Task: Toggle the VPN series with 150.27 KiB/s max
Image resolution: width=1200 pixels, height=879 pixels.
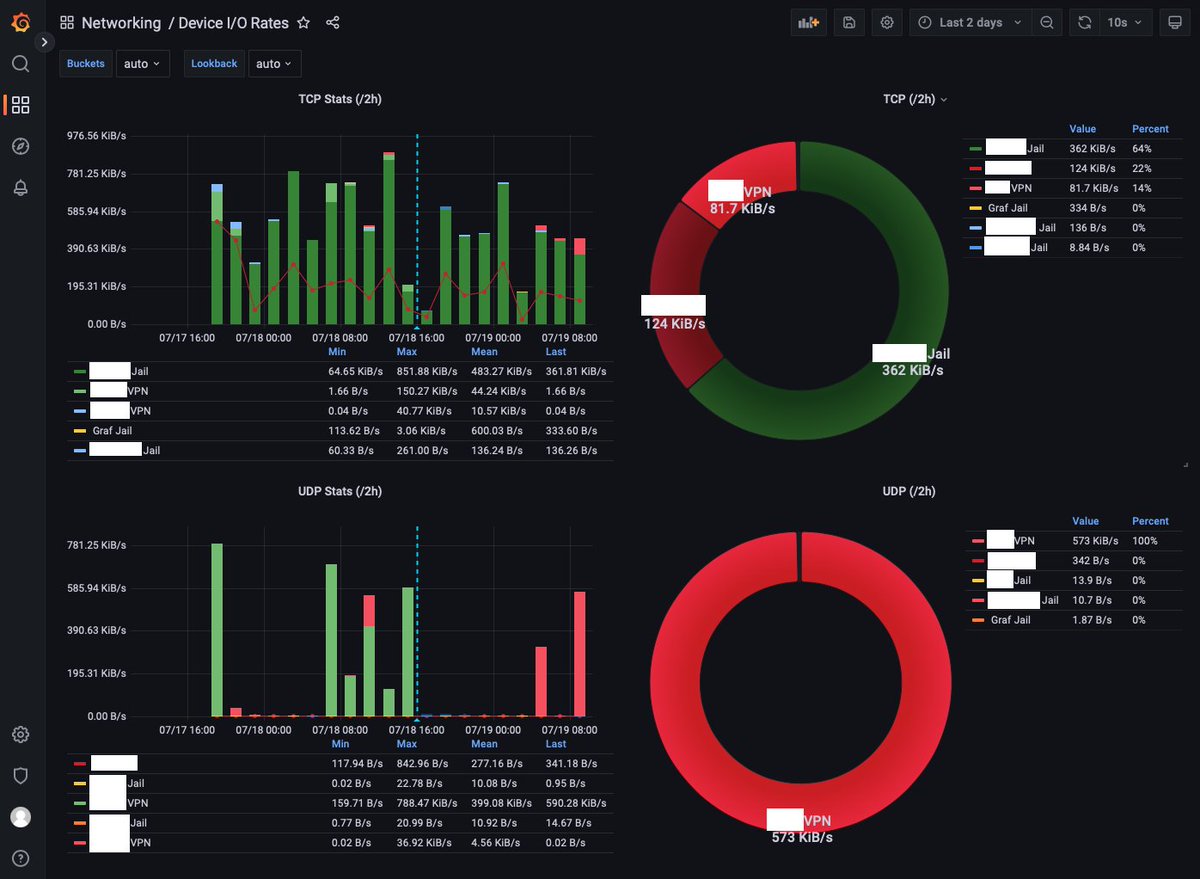Action: [x=118, y=391]
